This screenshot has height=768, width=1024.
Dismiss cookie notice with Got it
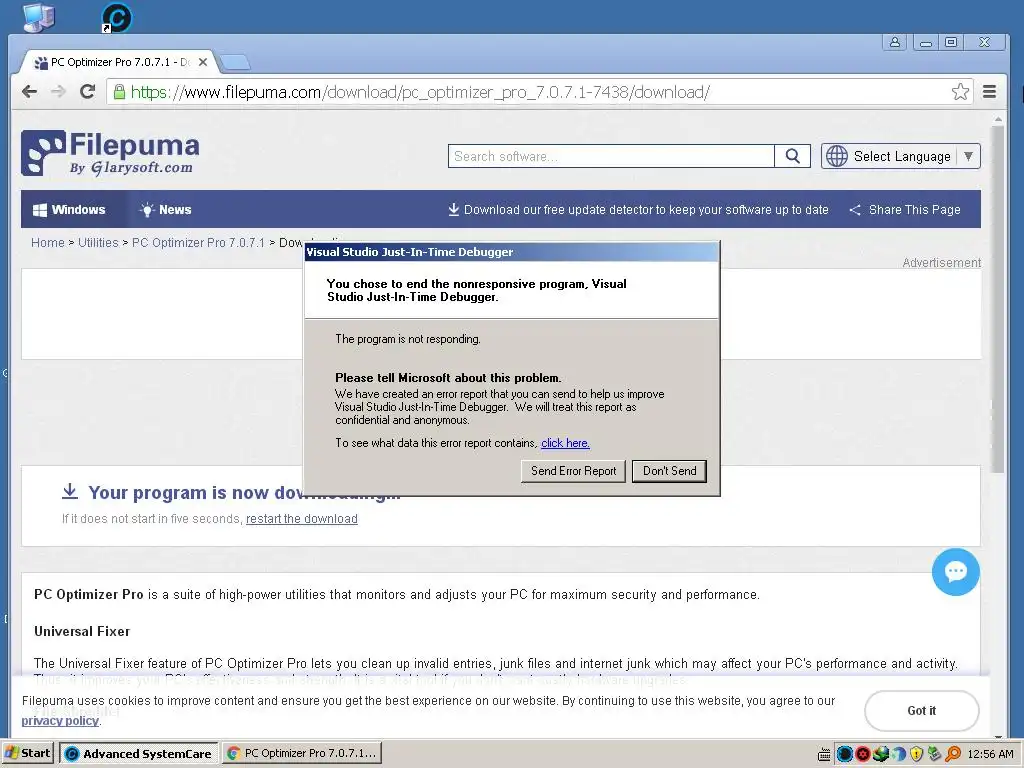(x=921, y=711)
